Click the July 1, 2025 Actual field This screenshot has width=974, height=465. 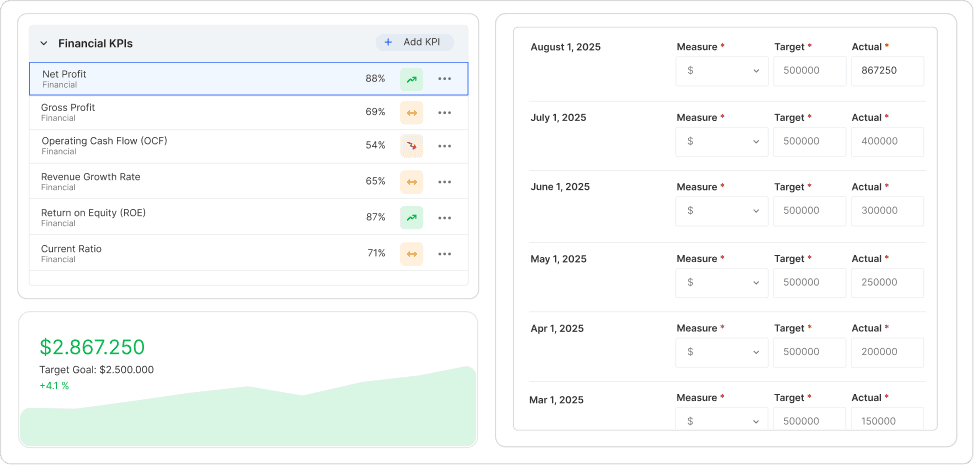tap(887, 142)
